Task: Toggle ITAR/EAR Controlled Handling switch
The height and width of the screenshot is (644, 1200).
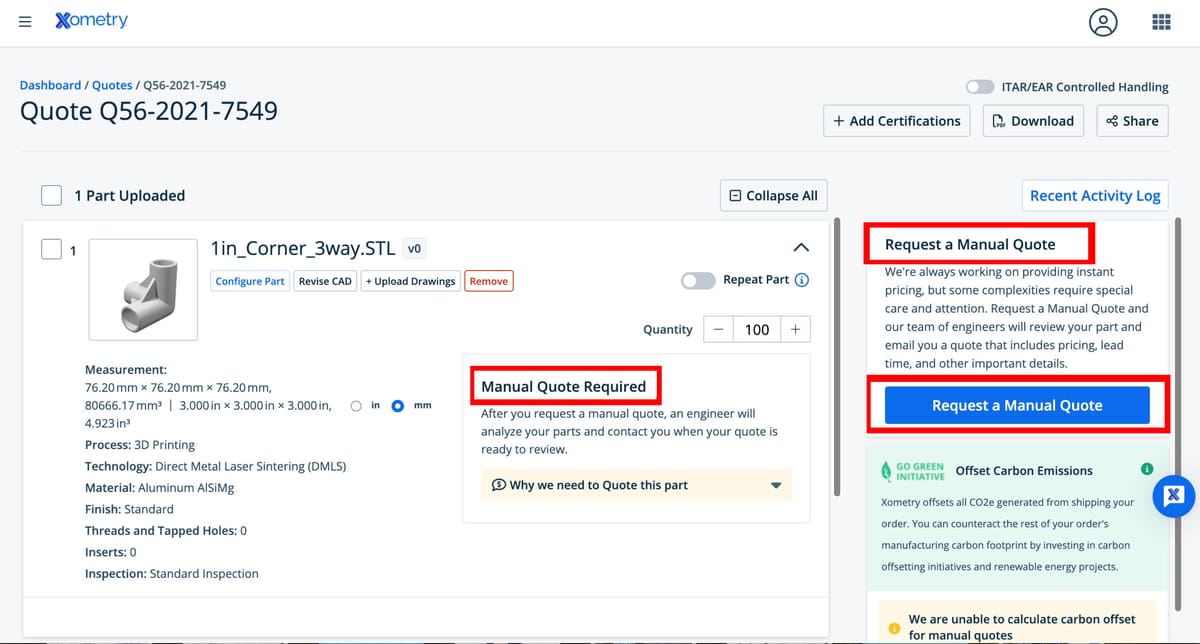Action: coord(980,87)
